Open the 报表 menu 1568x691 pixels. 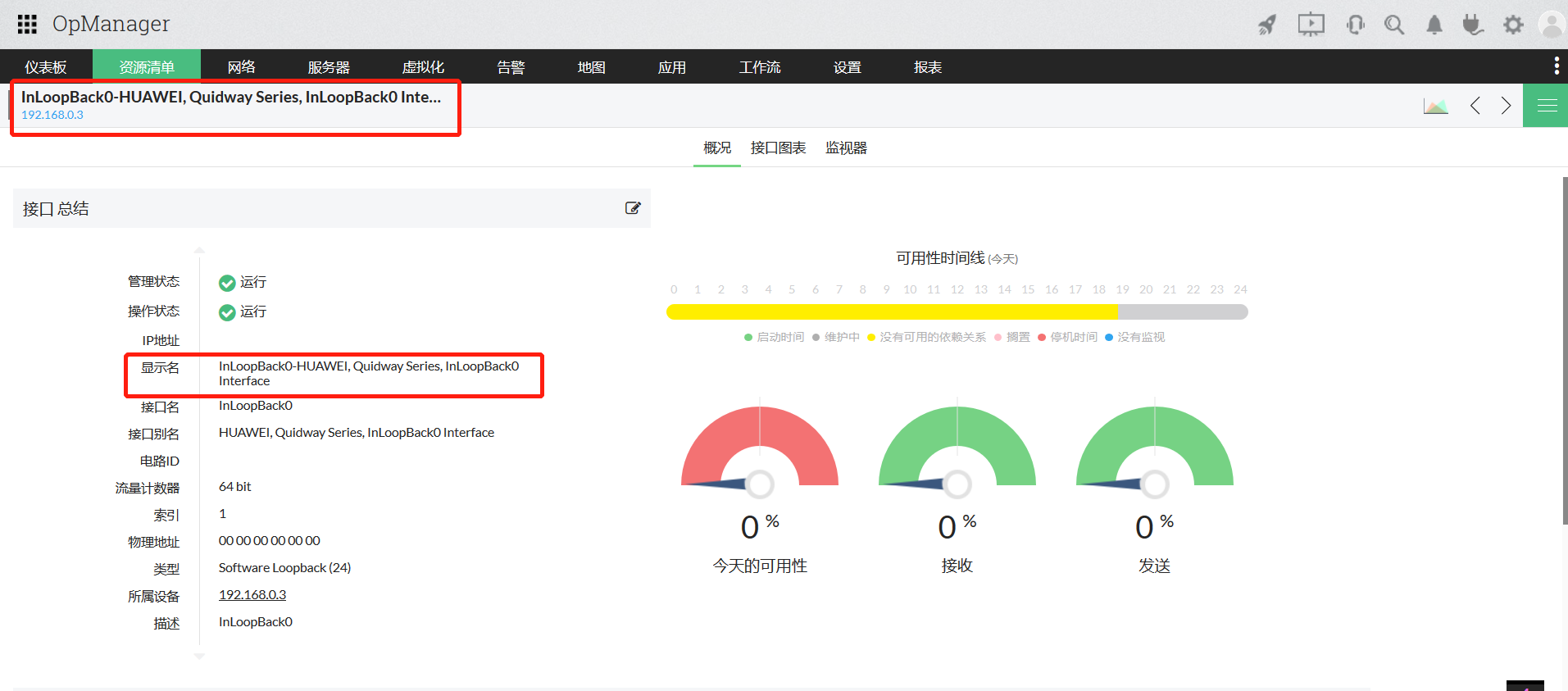pyautogui.click(x=928, y=67)
